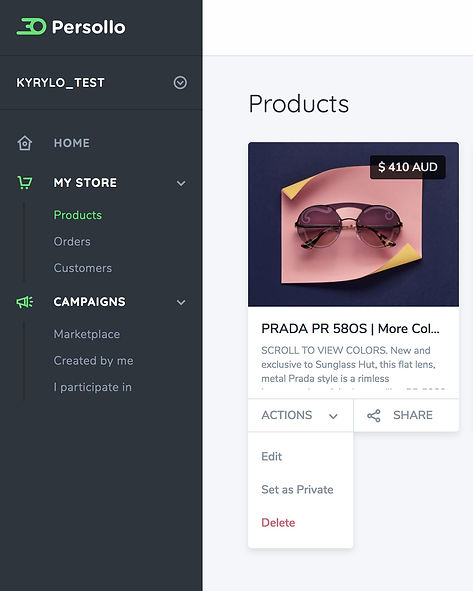Select Delete in the Actions menu
This screenshot has width=473, height=591.
(x=278, y=523)
